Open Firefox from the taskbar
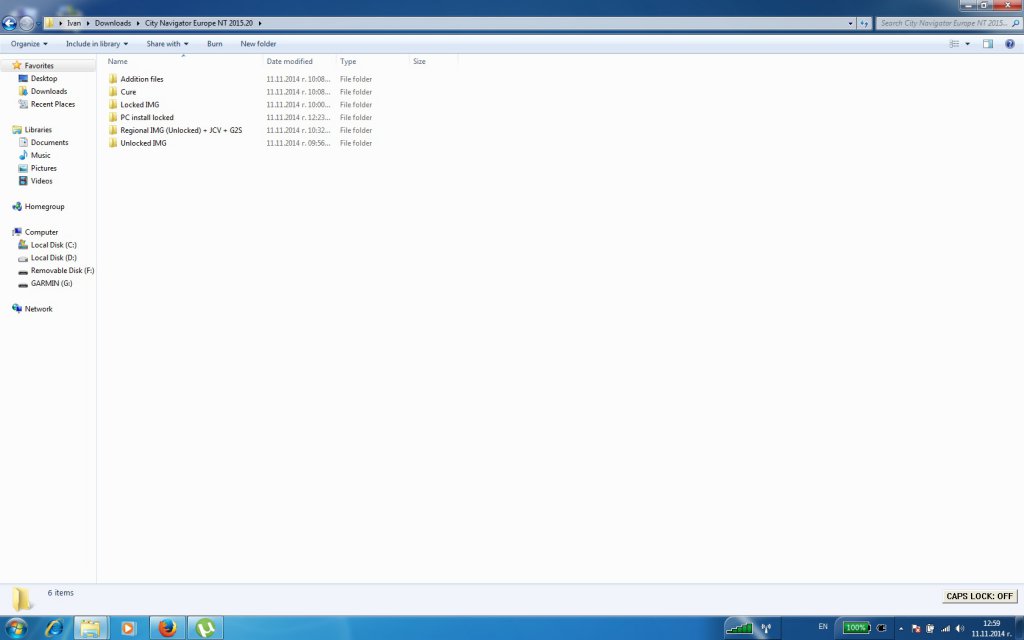1024x640 pixels. (x=167, y=628)
